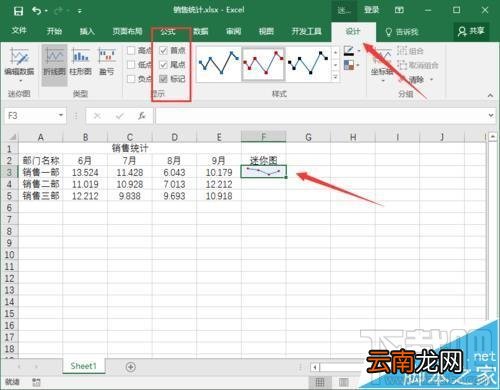Image resolution: width=500 pixels, height=390 pixels.
Task: Open the 坐标轴 axis options
Action: pos(382,64)
